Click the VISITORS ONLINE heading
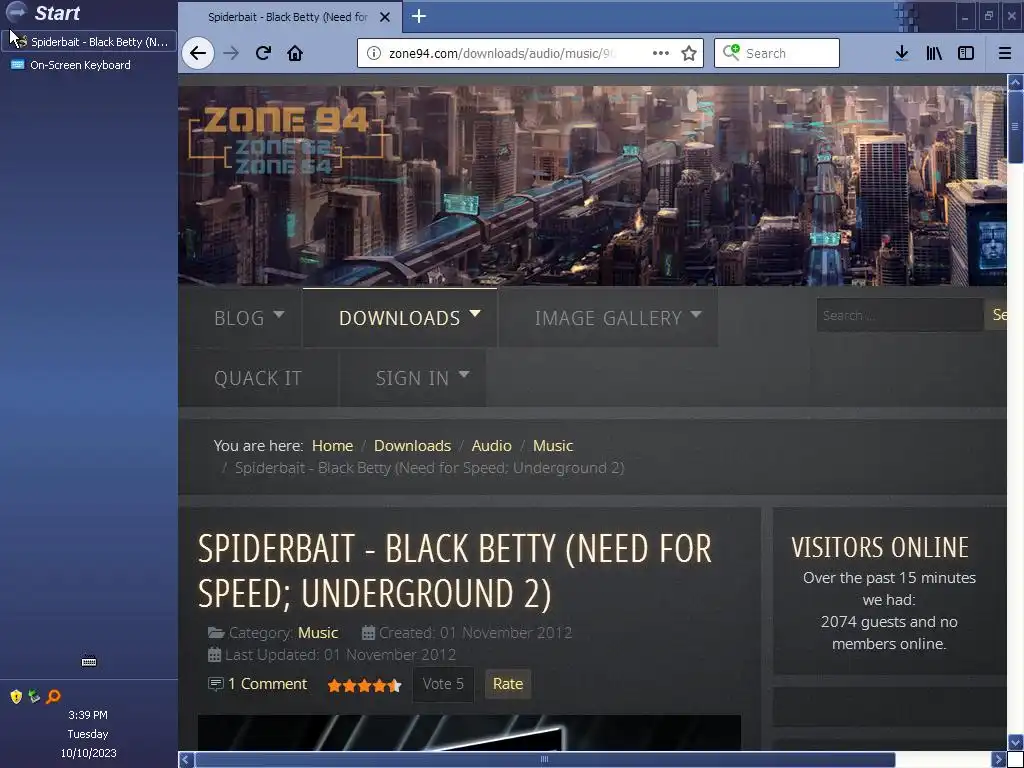Image resolution: width=1024 pixels, height=768 pixels. pyautogui.click(x=880, y=547)
